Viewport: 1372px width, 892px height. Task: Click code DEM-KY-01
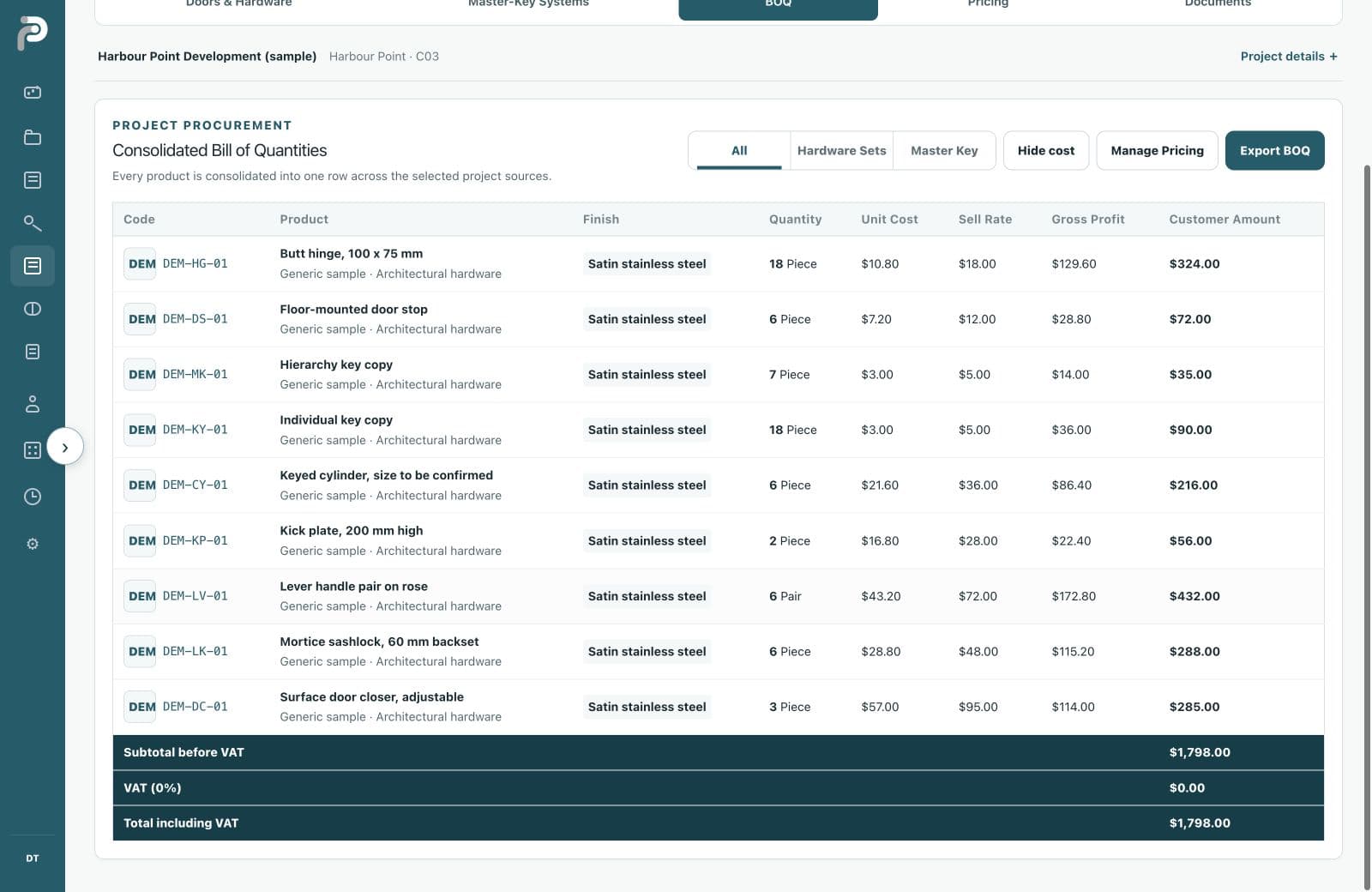(x=196, y=430)
